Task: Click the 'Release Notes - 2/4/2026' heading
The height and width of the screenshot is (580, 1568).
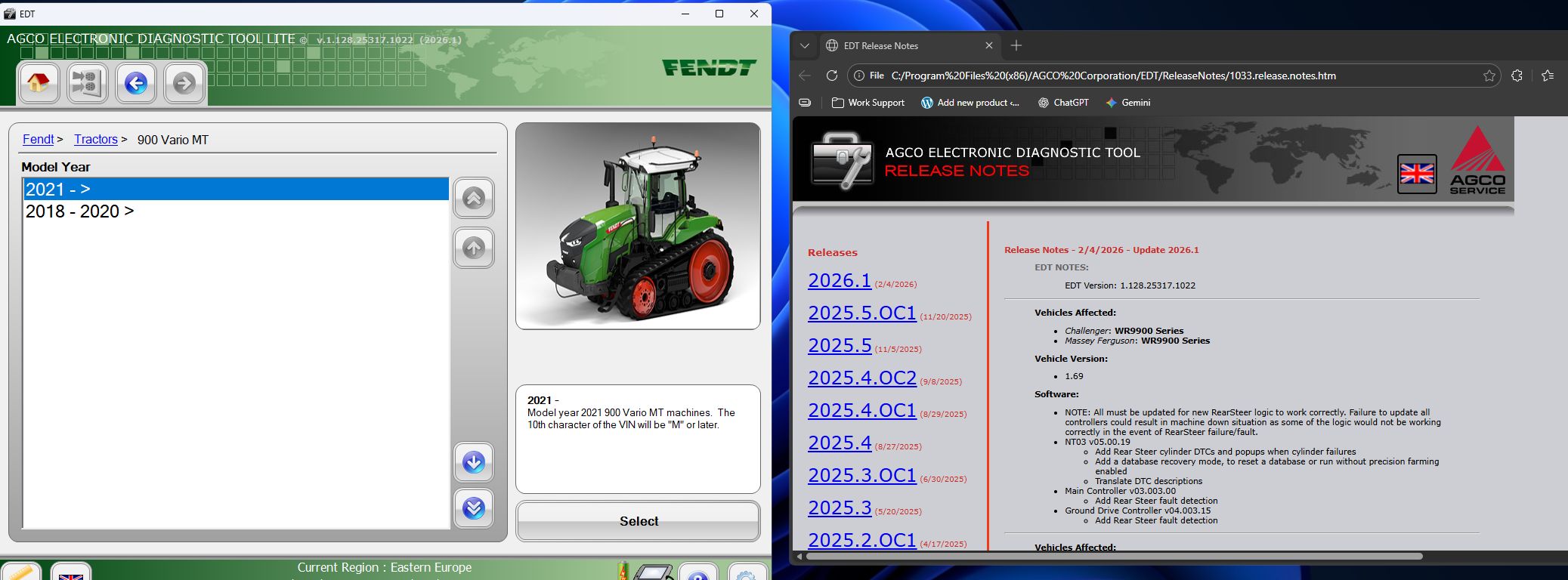Action: [x=1102, y=250]
